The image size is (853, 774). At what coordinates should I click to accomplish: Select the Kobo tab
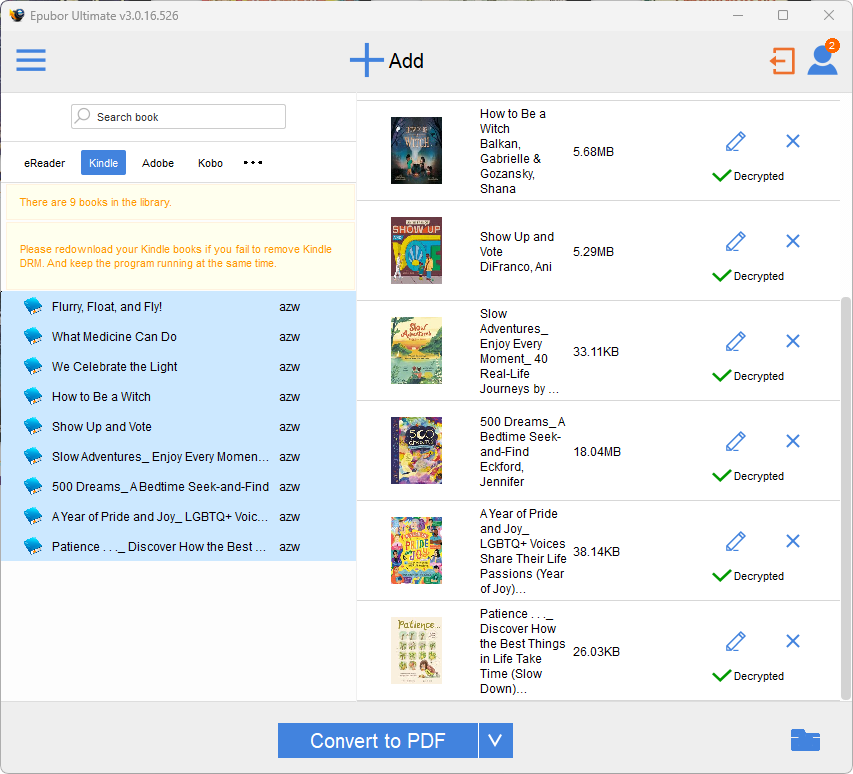[210, 163]
